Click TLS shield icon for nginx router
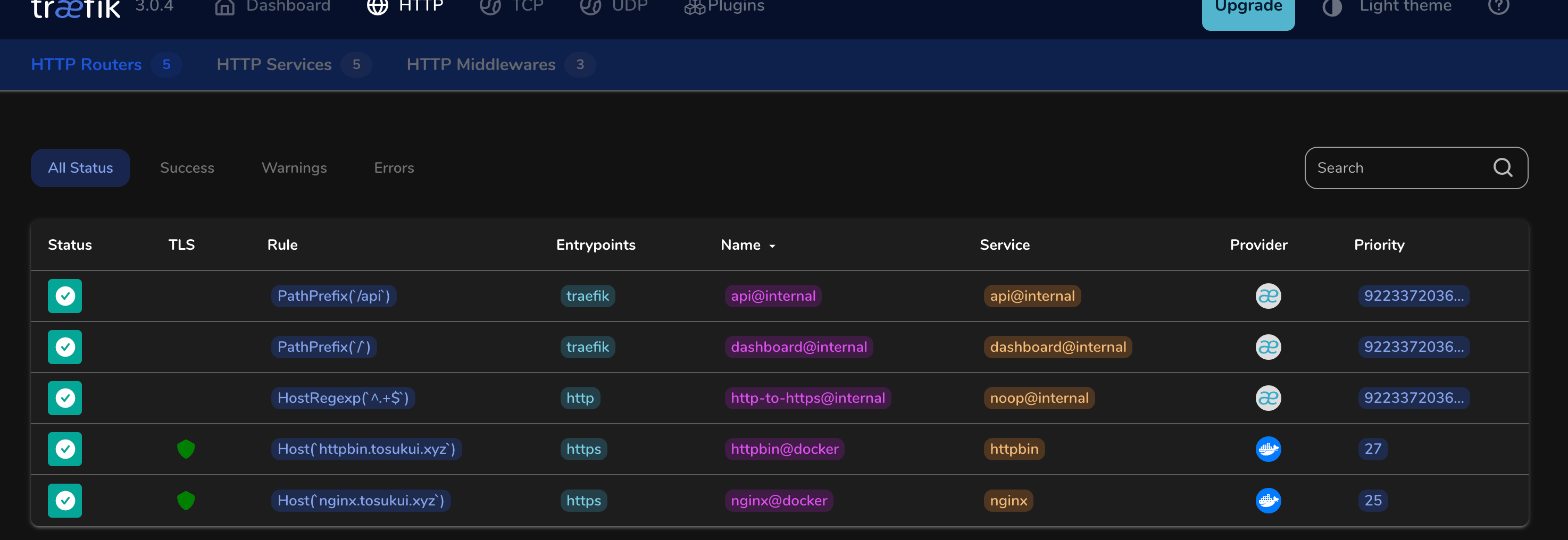1568x540 pixels. coord(186,501)
